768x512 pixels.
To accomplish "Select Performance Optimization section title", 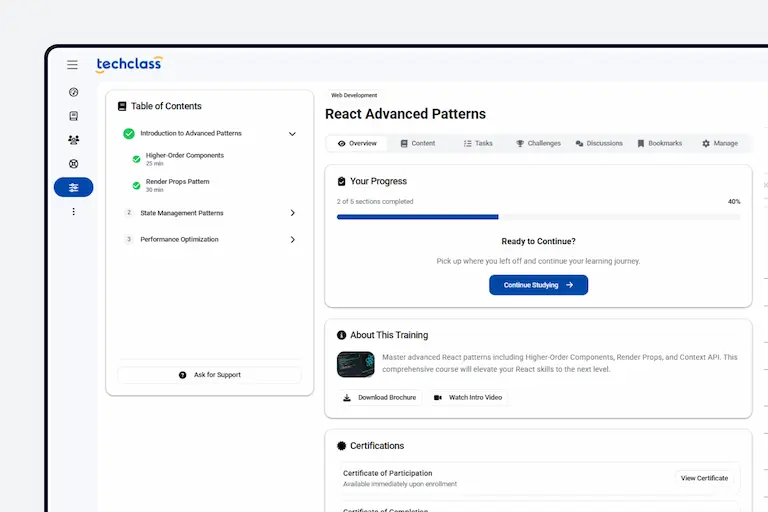I will pyautogui.click(x=179, y=240).
